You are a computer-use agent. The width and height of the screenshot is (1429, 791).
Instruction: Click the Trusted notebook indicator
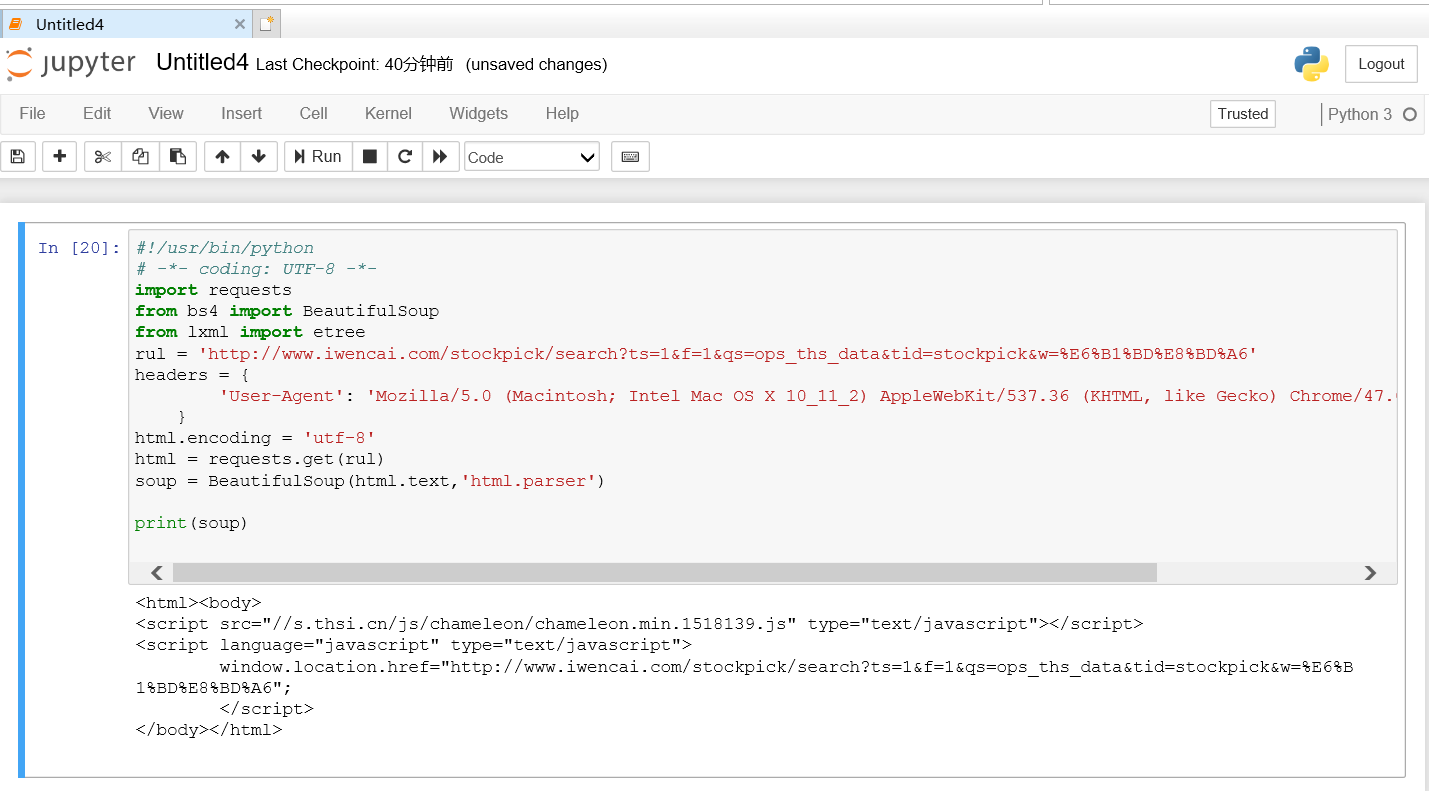[1243, 114]
